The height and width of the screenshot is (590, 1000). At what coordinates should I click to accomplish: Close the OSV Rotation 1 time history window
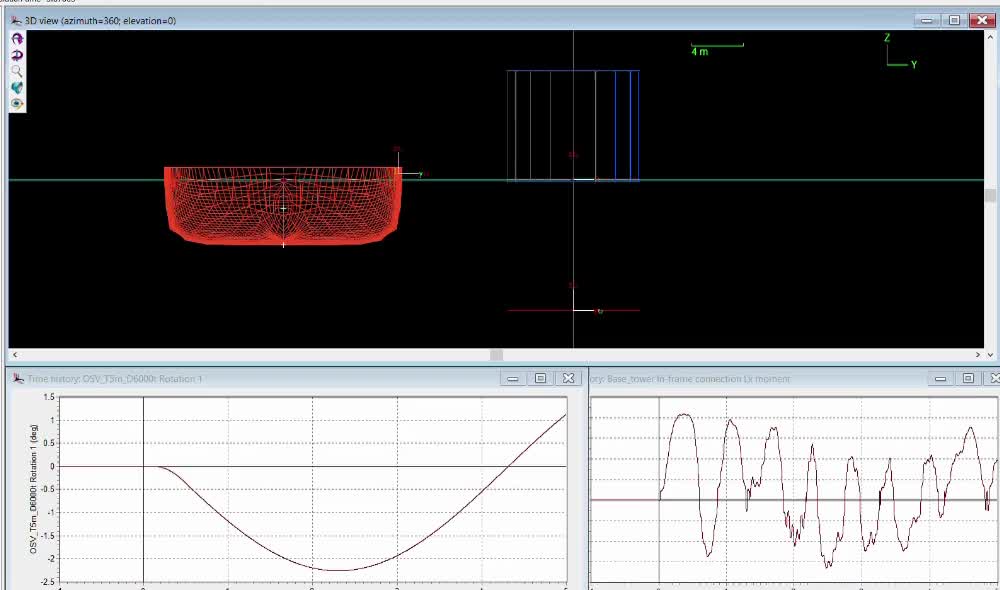point(568,379)
